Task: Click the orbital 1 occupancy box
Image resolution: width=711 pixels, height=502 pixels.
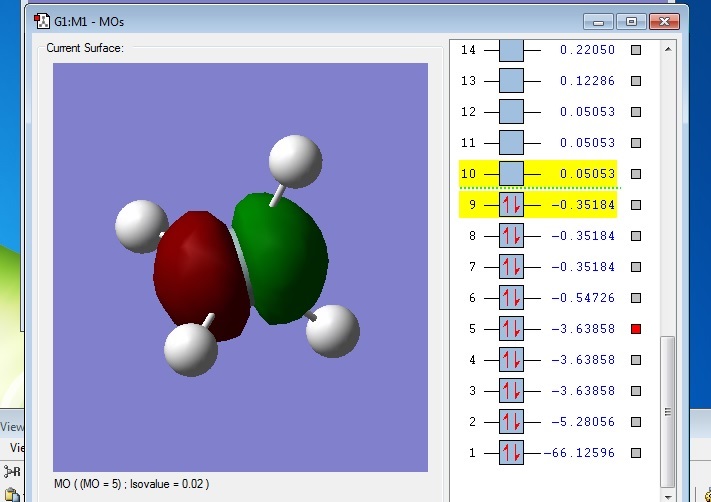Action: [x=511, y=453]
